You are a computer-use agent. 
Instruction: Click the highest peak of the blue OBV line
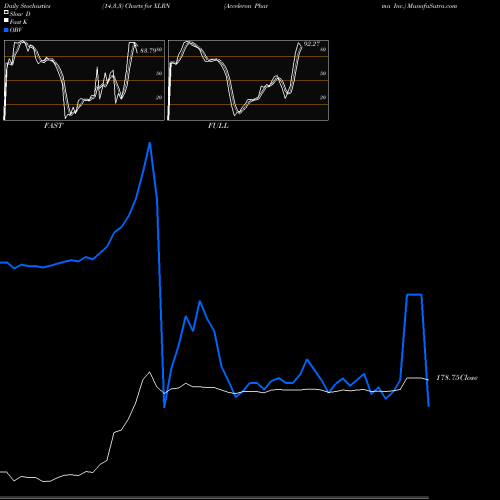(150, 143)
